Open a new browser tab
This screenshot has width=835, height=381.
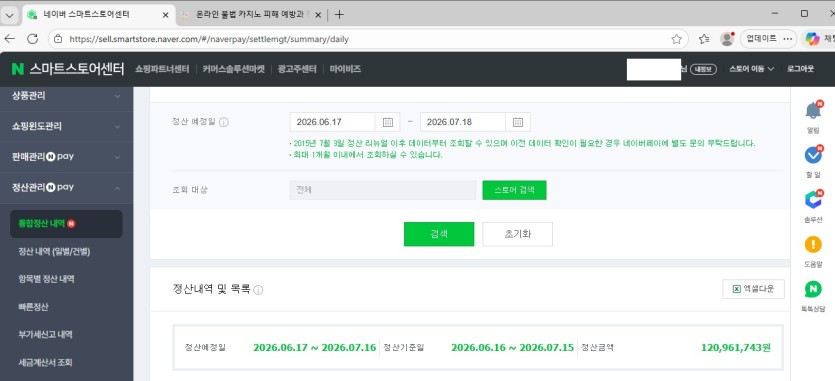(339, 14)
